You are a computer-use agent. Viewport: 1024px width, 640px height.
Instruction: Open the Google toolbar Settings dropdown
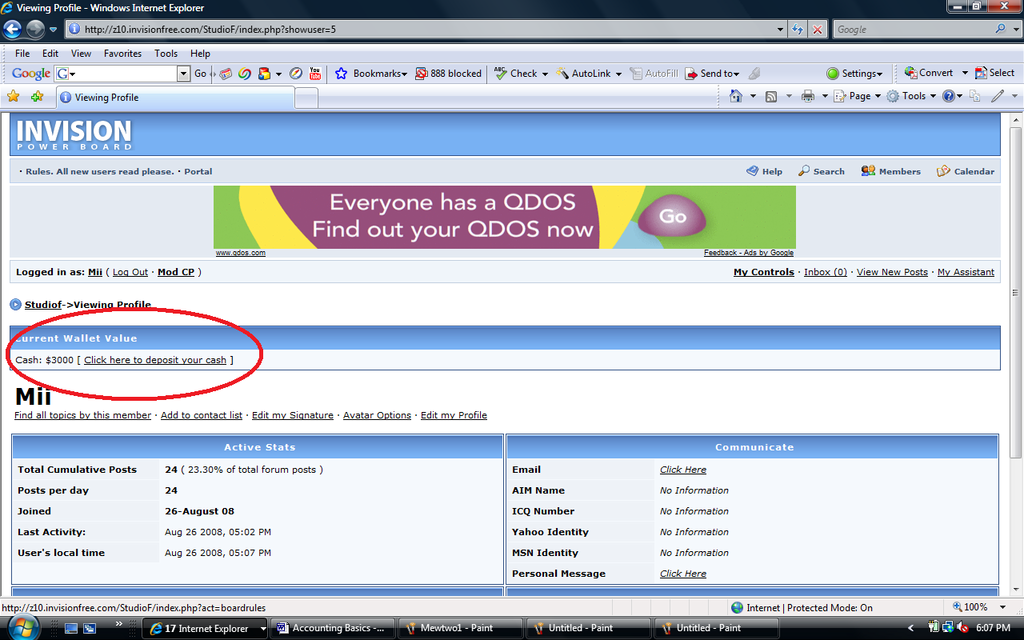click(855, 73)
